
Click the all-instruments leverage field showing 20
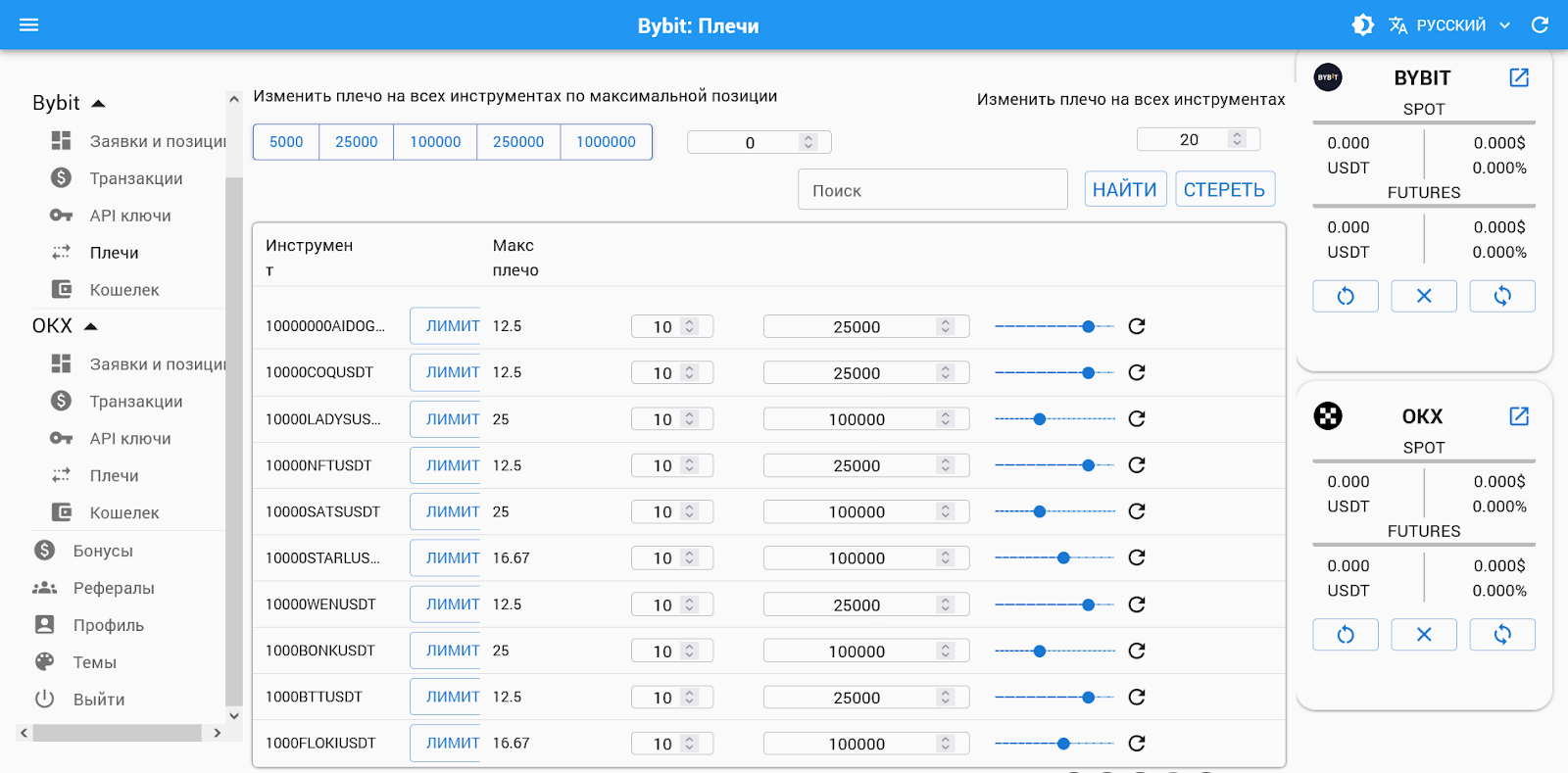[x=1198, y=139]
